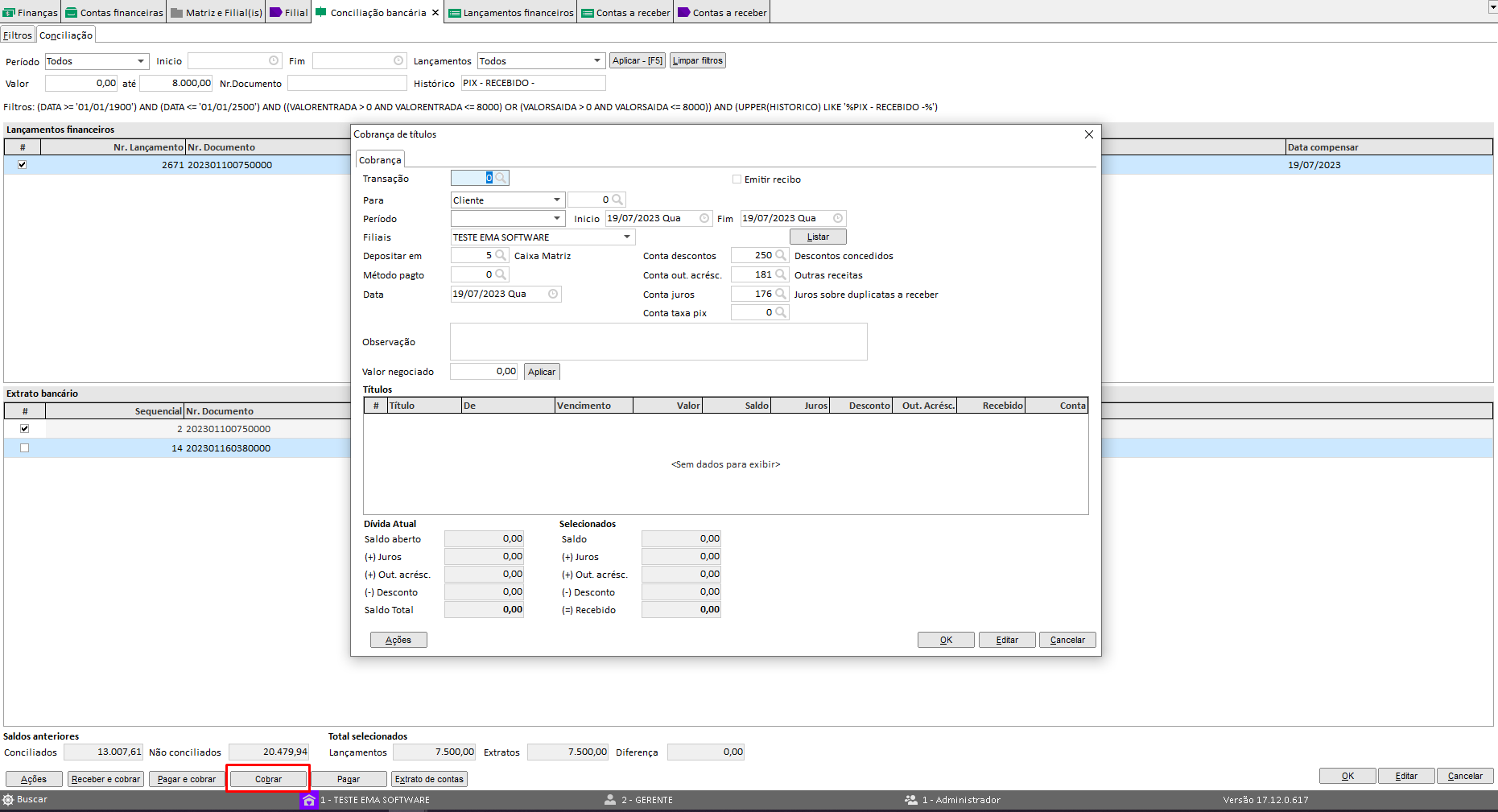
Task: Enable the Emitir recibo checkbox
Action: tap(737, 179)
